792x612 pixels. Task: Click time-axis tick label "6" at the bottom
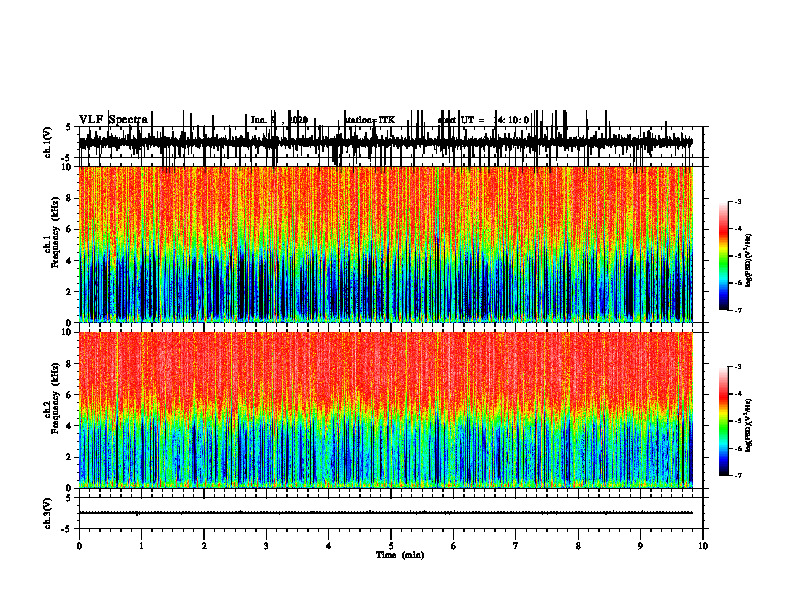click(x=454, y=546)
